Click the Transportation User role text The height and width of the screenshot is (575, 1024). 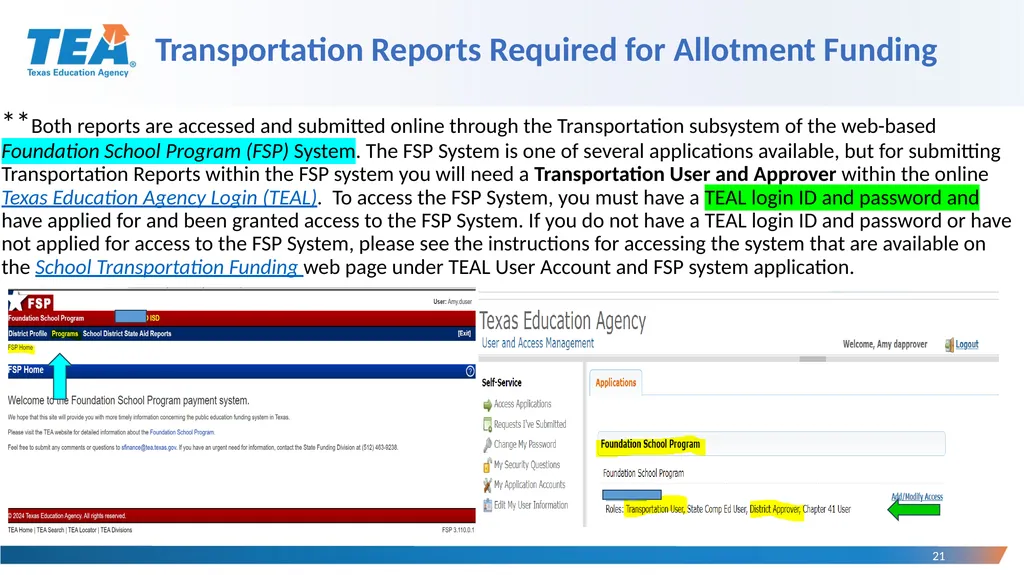655,509
